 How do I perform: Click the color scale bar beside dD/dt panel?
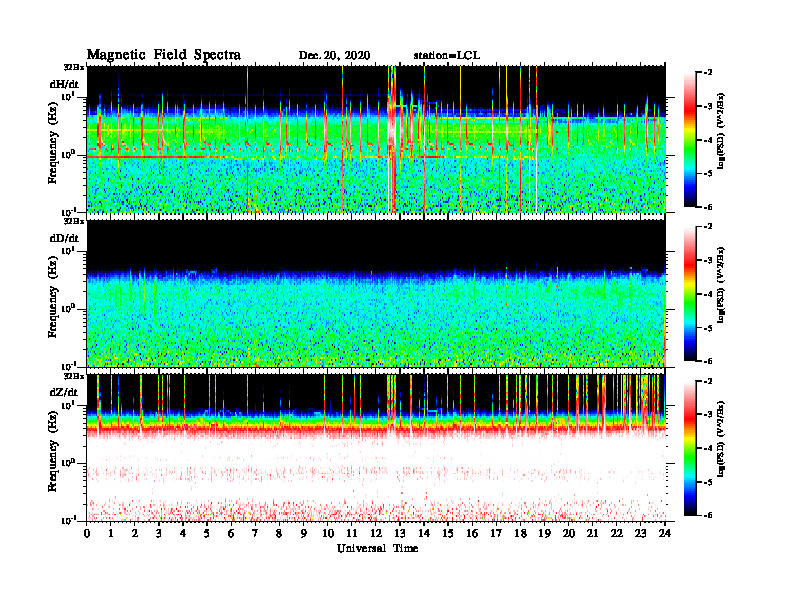click(x=690, y=294)
